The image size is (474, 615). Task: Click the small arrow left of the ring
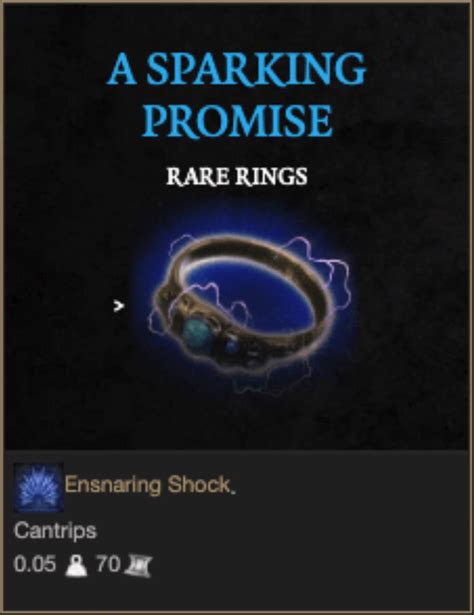click(x=119, y=306)
